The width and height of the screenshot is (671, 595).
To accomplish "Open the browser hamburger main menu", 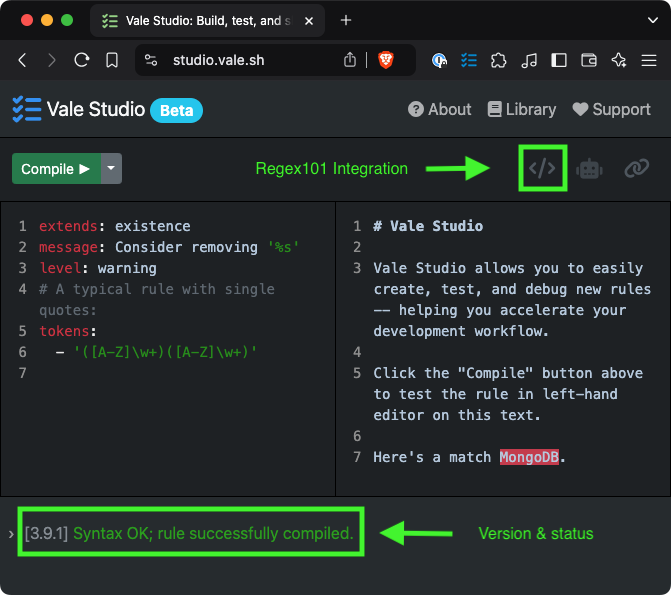I will click(x=648, y=60).
